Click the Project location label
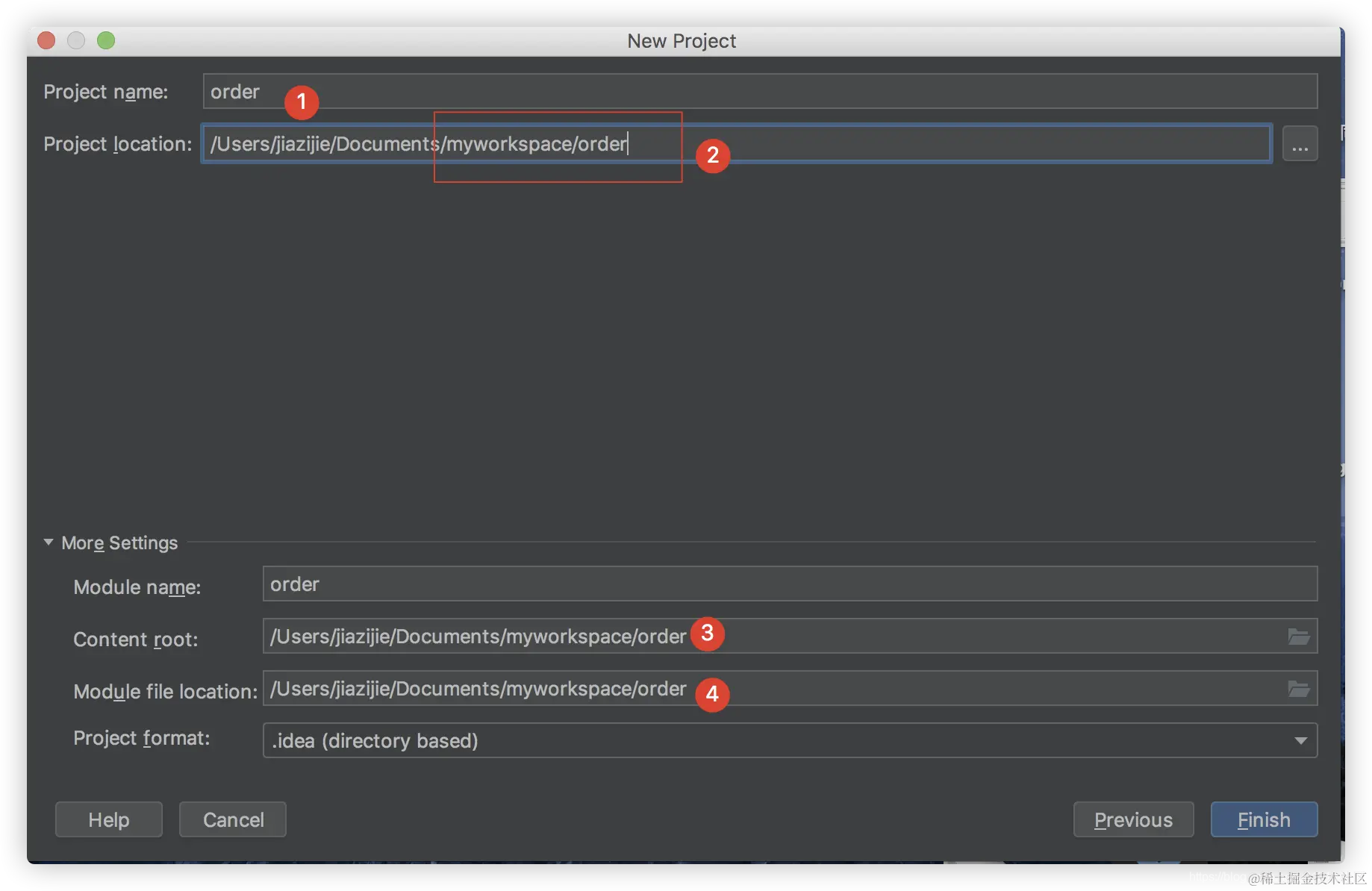Screen dimensions: 1372x891 coord(118,144)
